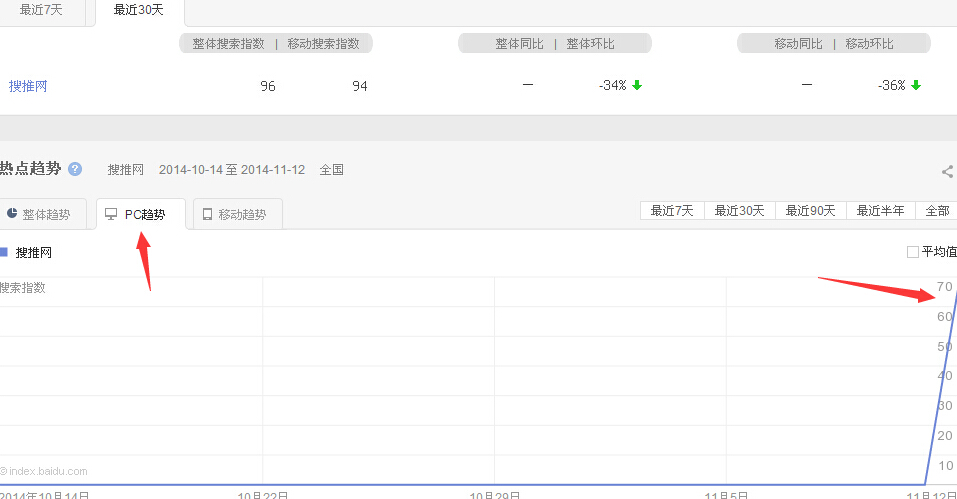Click the share icon in the trend header
The height and width of the screenshot is (499, 957).
pyautogui.click(x=948, y=171)
